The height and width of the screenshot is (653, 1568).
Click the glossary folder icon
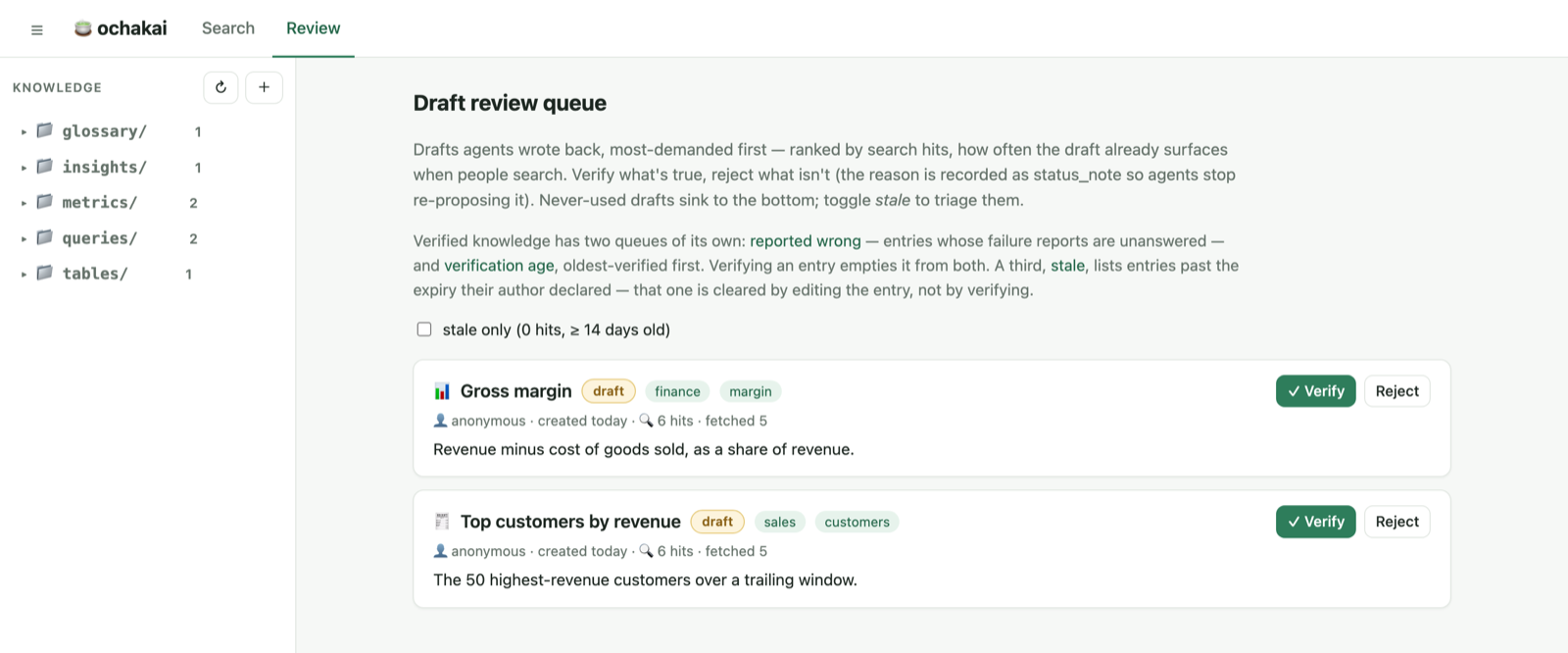[x=45, y=130]
